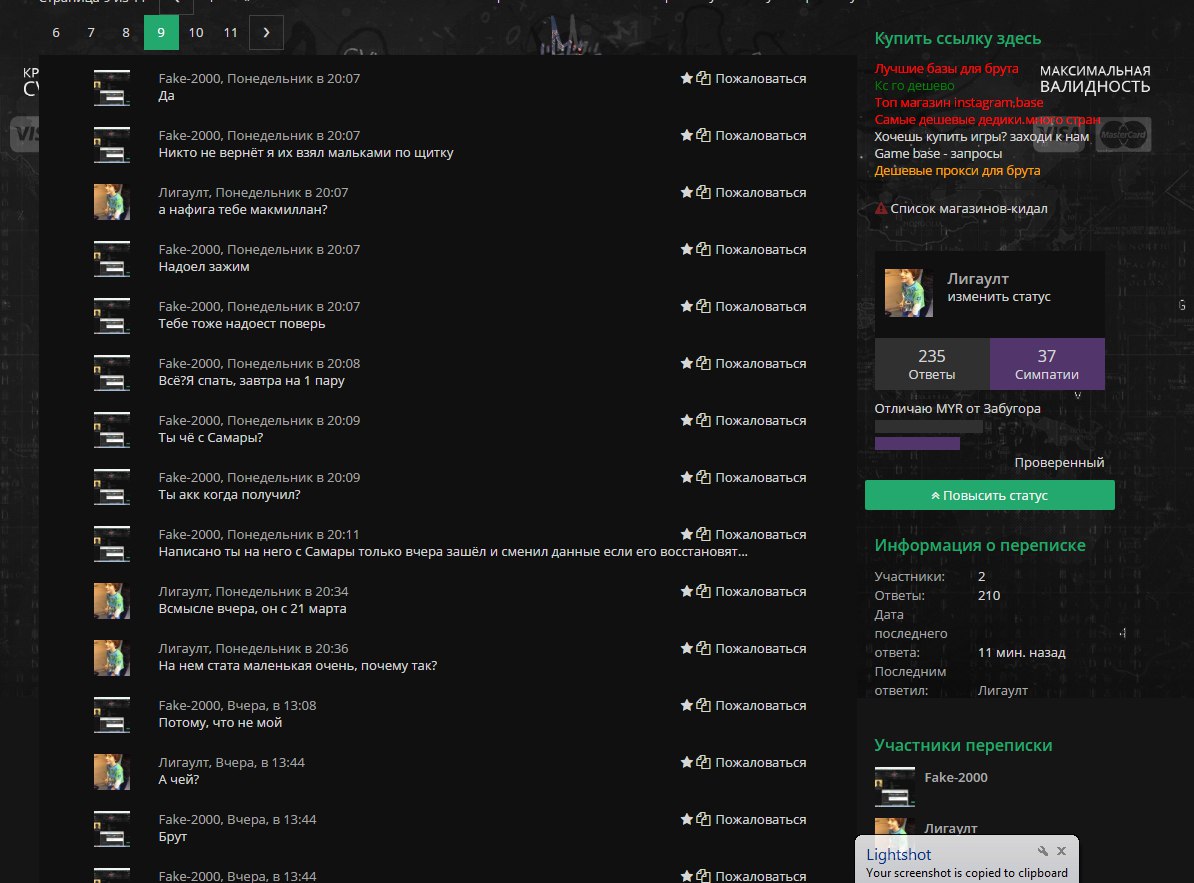This screenshot has height=883, width=1194.
Task: Go to page 6 of the conversation
Action: tap(56, 33)
